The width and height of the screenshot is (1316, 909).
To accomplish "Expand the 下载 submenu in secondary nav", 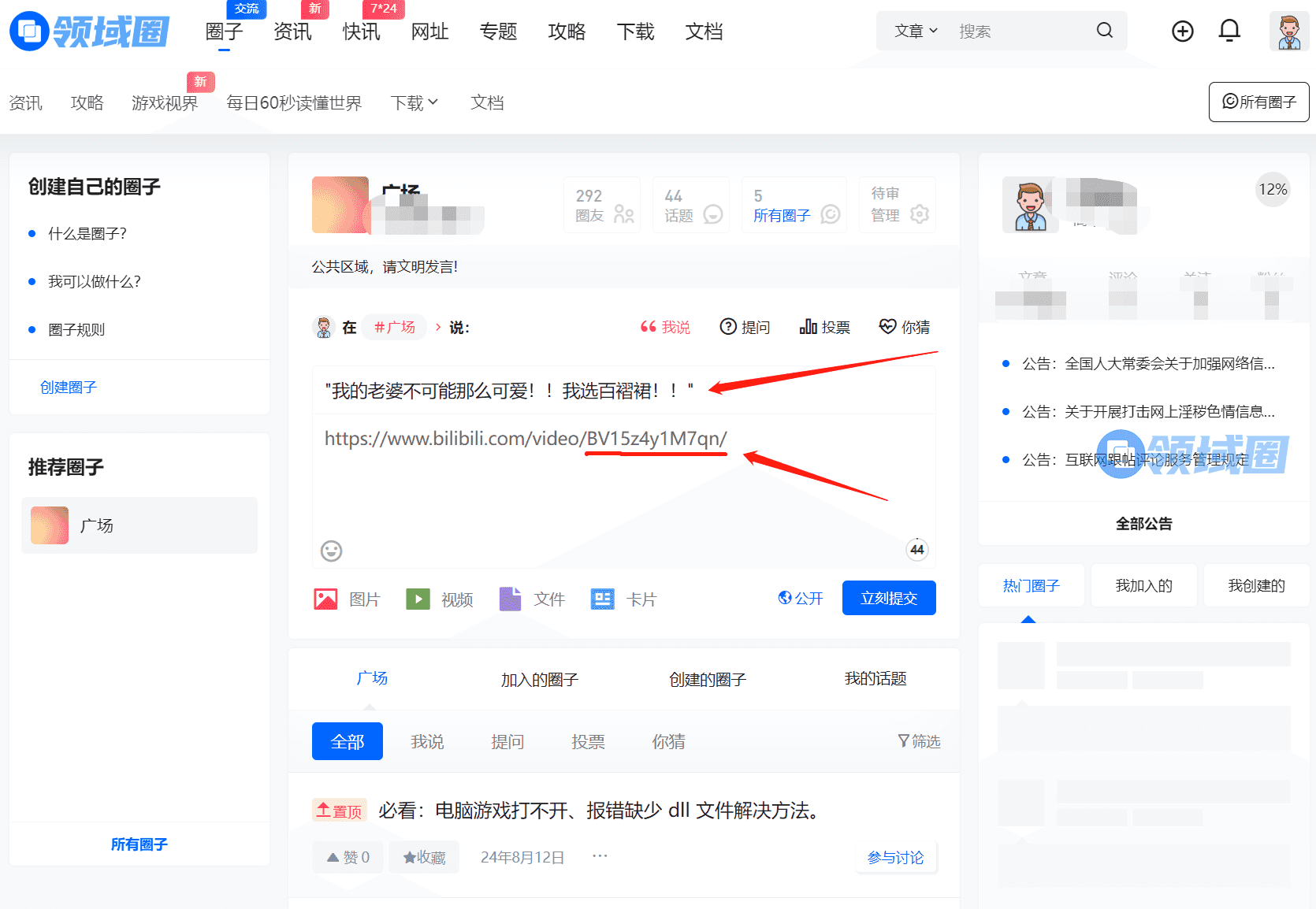I will [x=415, y=103].
